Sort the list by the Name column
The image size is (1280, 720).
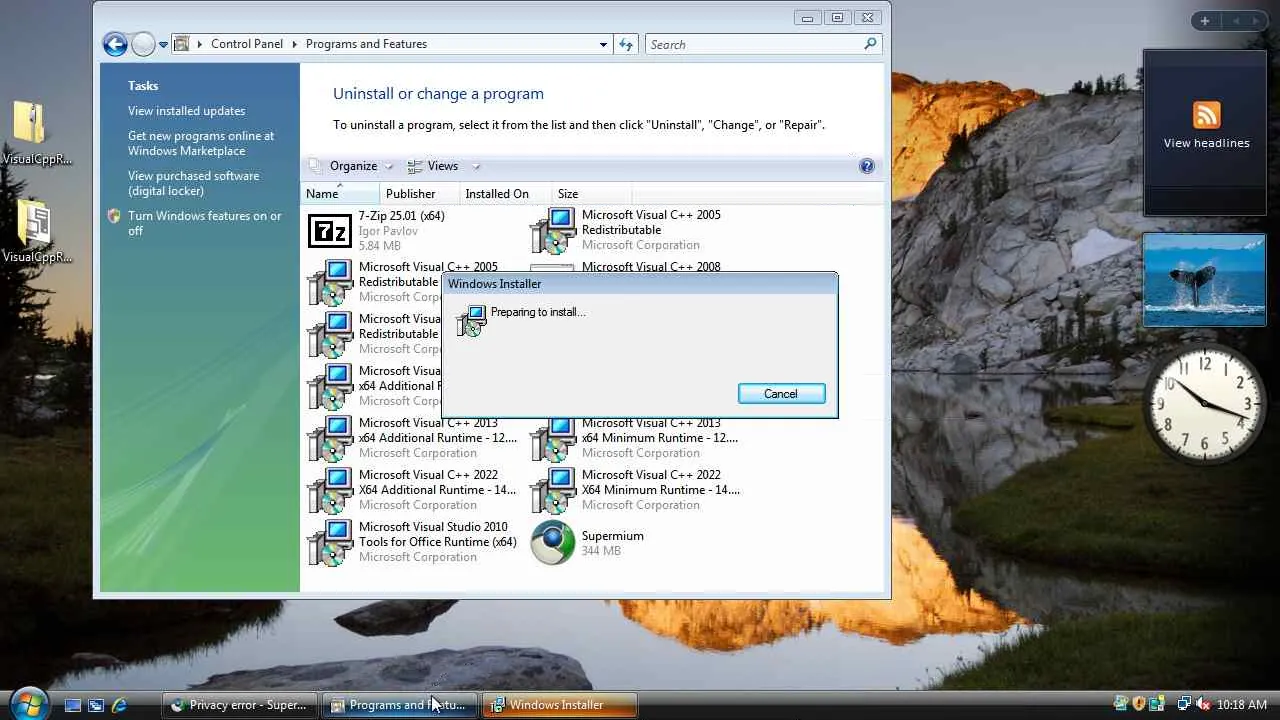340,194
